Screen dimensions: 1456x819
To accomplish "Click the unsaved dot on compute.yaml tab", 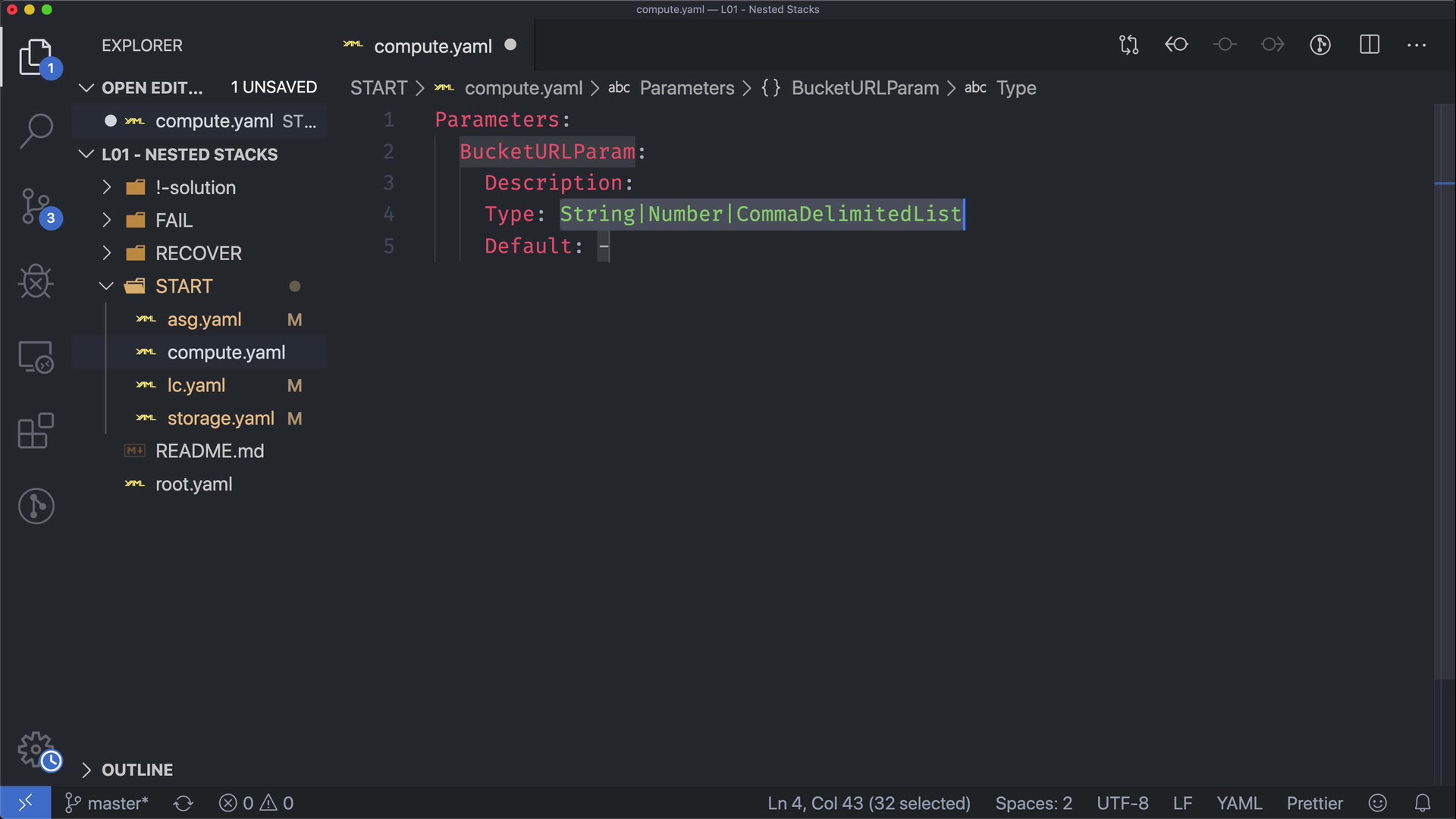I will tap(510, 45).
